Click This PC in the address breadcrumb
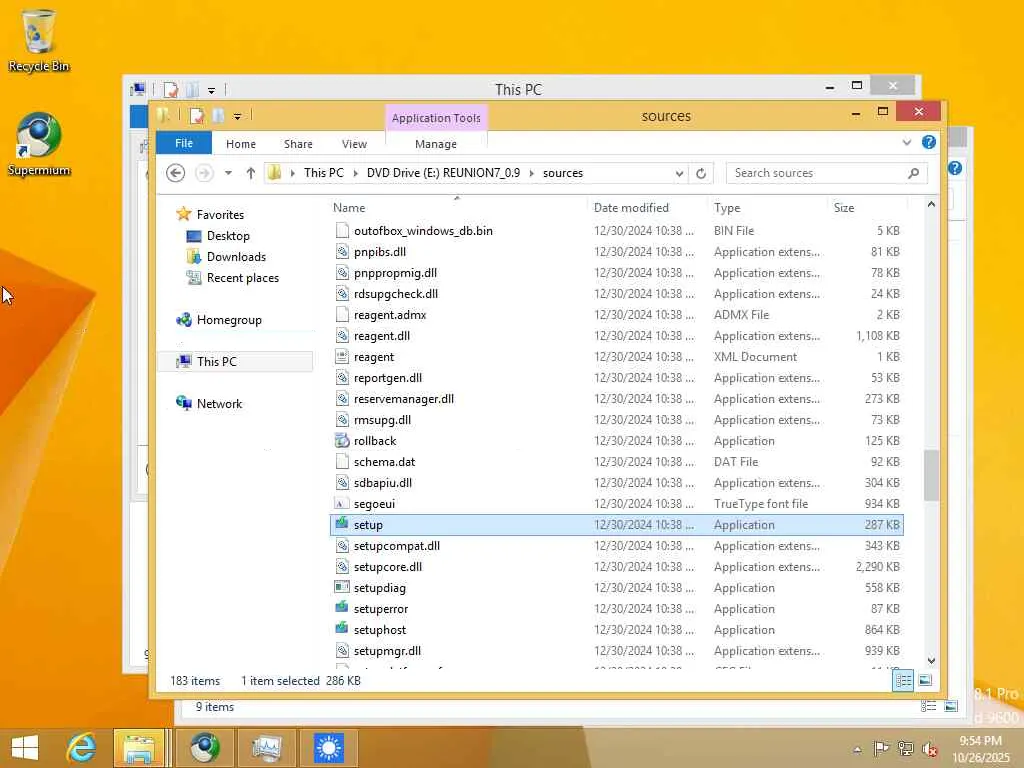Image resolution: width=1024 pixels, height=768 pixels. click(x=323, y=173)
